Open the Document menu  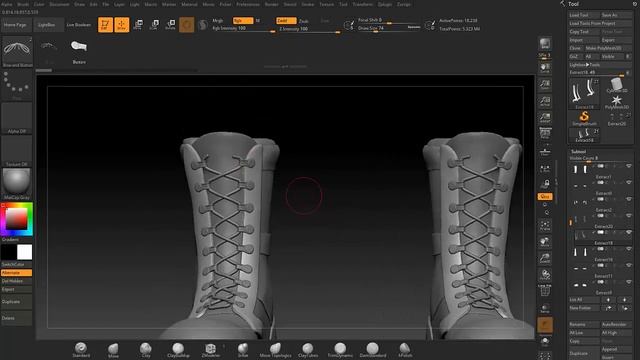pos(59,4)
